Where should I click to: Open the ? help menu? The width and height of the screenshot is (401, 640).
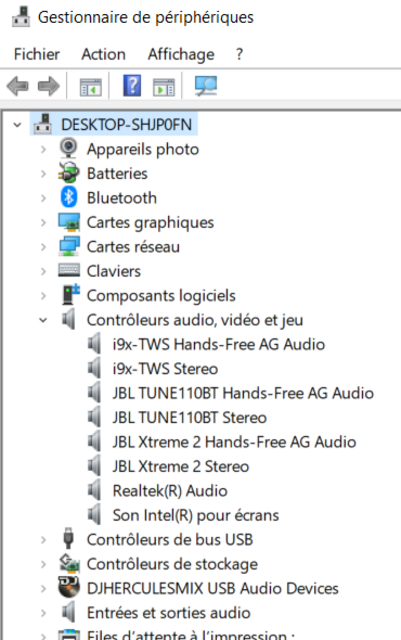tap(239, 54)
